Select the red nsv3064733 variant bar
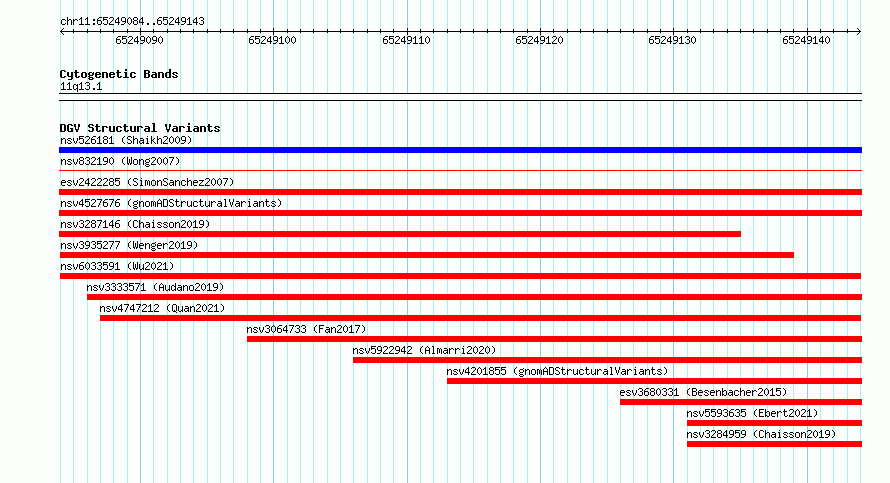This screenshot has width=890, height=483. click(555, 339)
